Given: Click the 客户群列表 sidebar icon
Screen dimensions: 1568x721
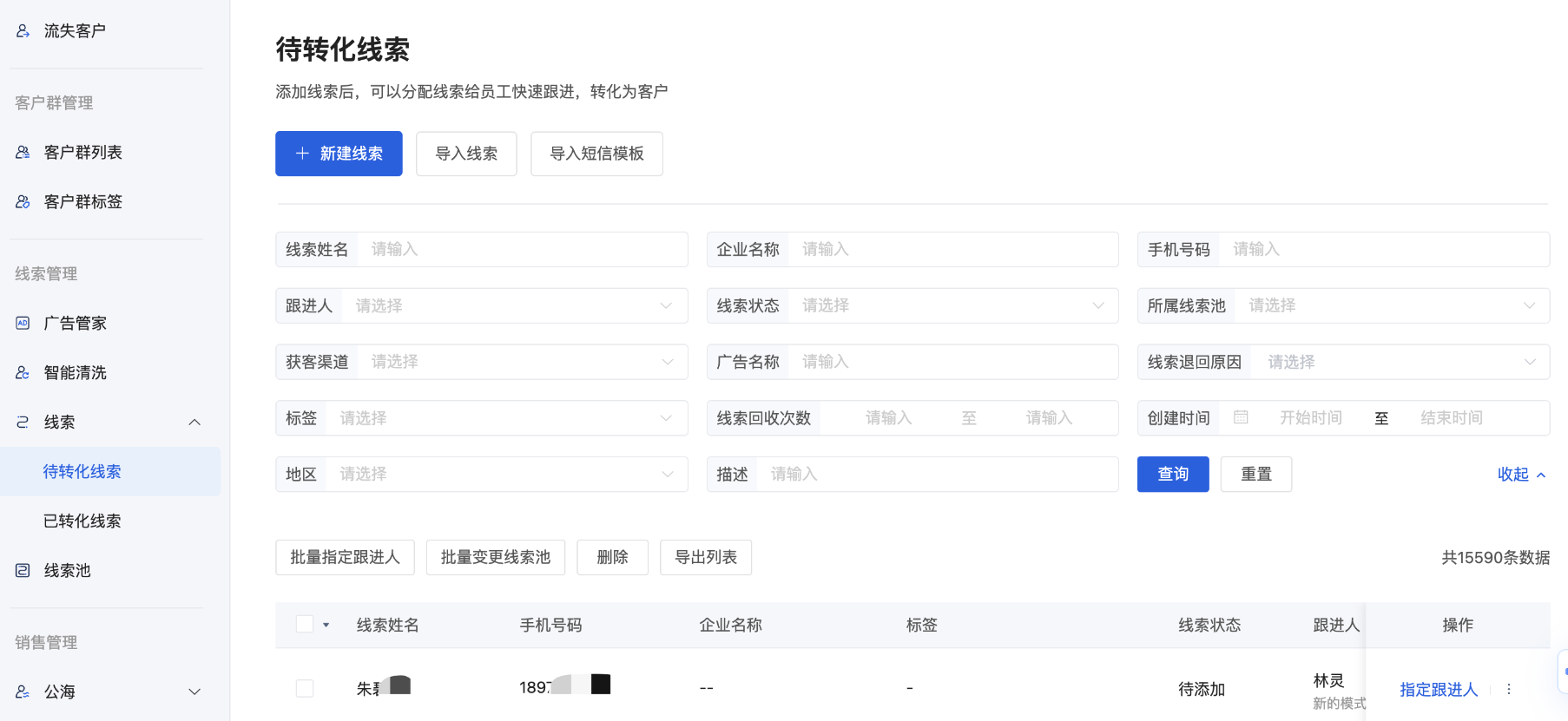Looking at the screenshot, I should pos(23,153).
